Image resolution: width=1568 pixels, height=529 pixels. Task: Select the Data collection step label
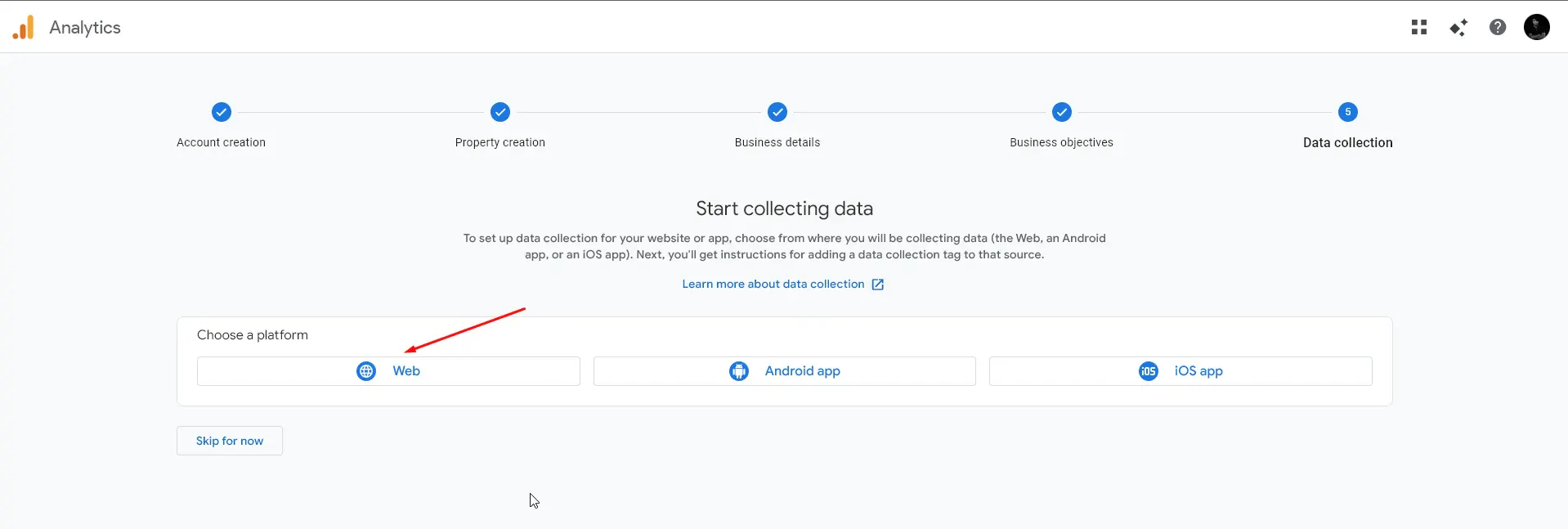(1348, 142)
